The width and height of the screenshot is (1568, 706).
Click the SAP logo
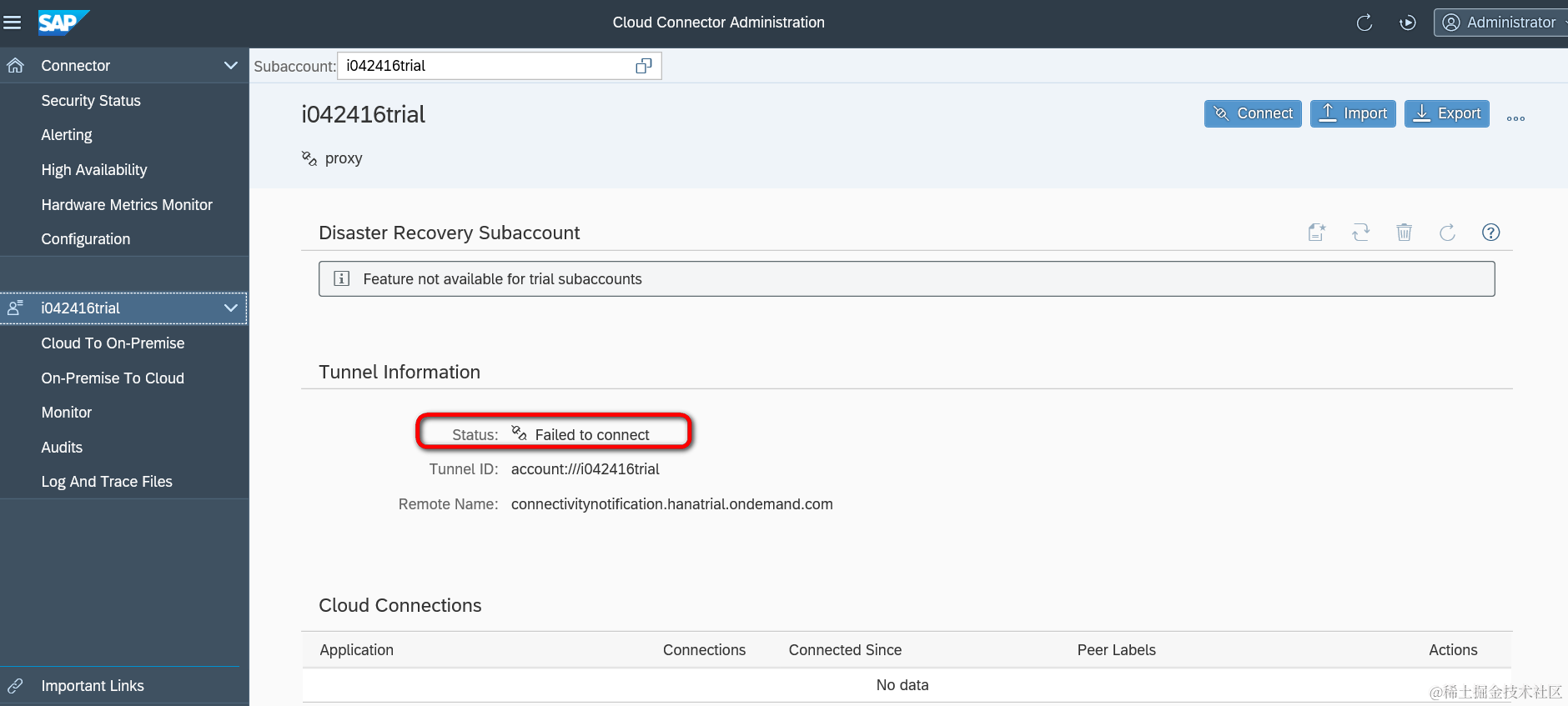(63, 23)
